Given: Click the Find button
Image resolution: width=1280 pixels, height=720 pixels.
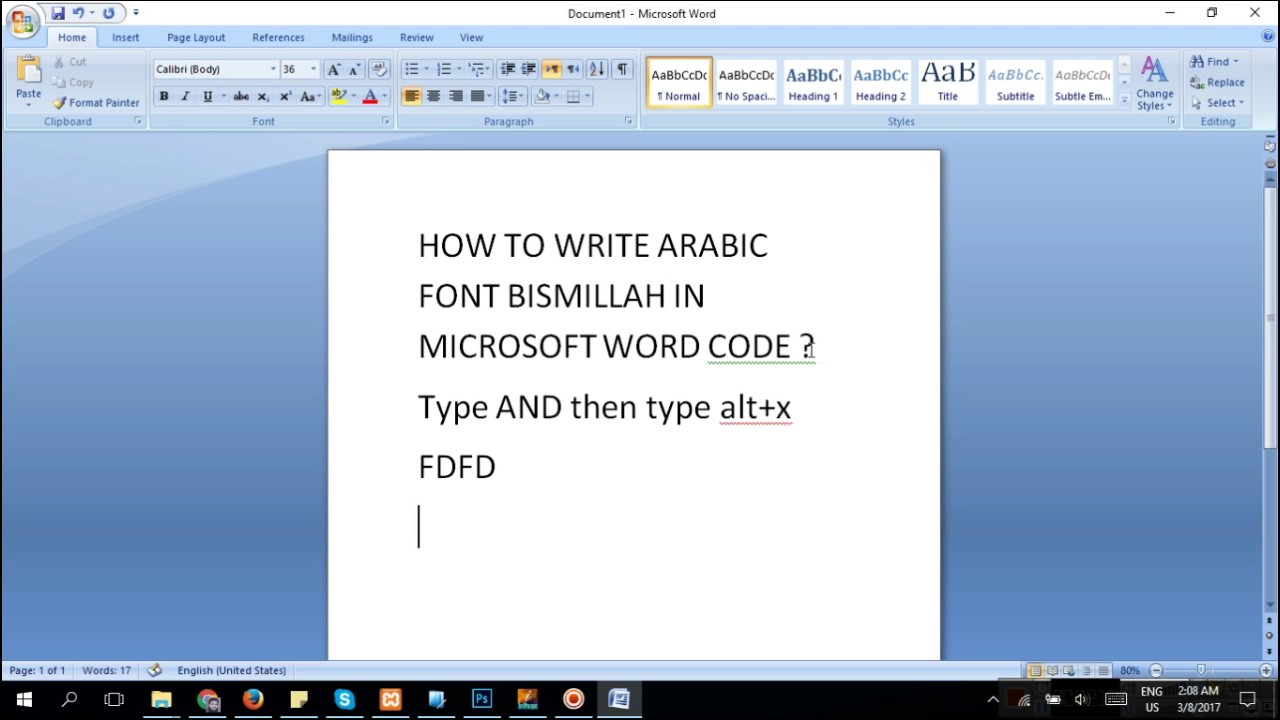Looking at the screenshot, I should (1215, 62).
